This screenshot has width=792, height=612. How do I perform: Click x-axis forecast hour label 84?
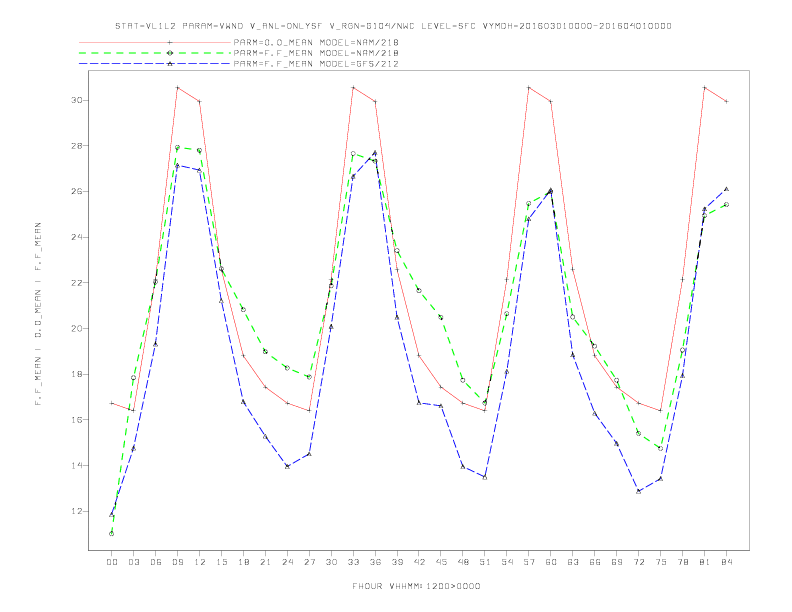coord(727,562)
